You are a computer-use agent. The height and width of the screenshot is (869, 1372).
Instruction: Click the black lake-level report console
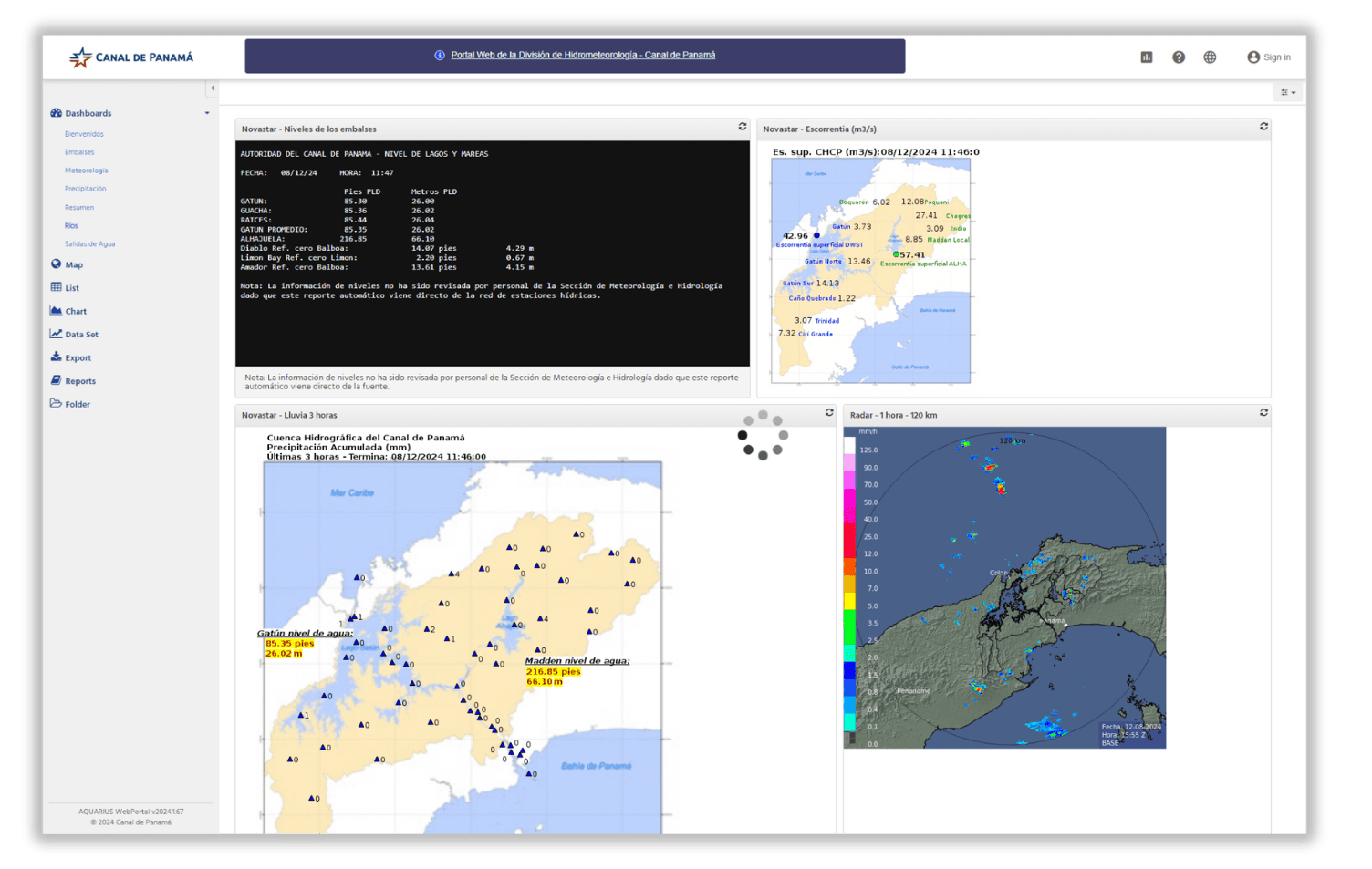(x=493, y=253)
